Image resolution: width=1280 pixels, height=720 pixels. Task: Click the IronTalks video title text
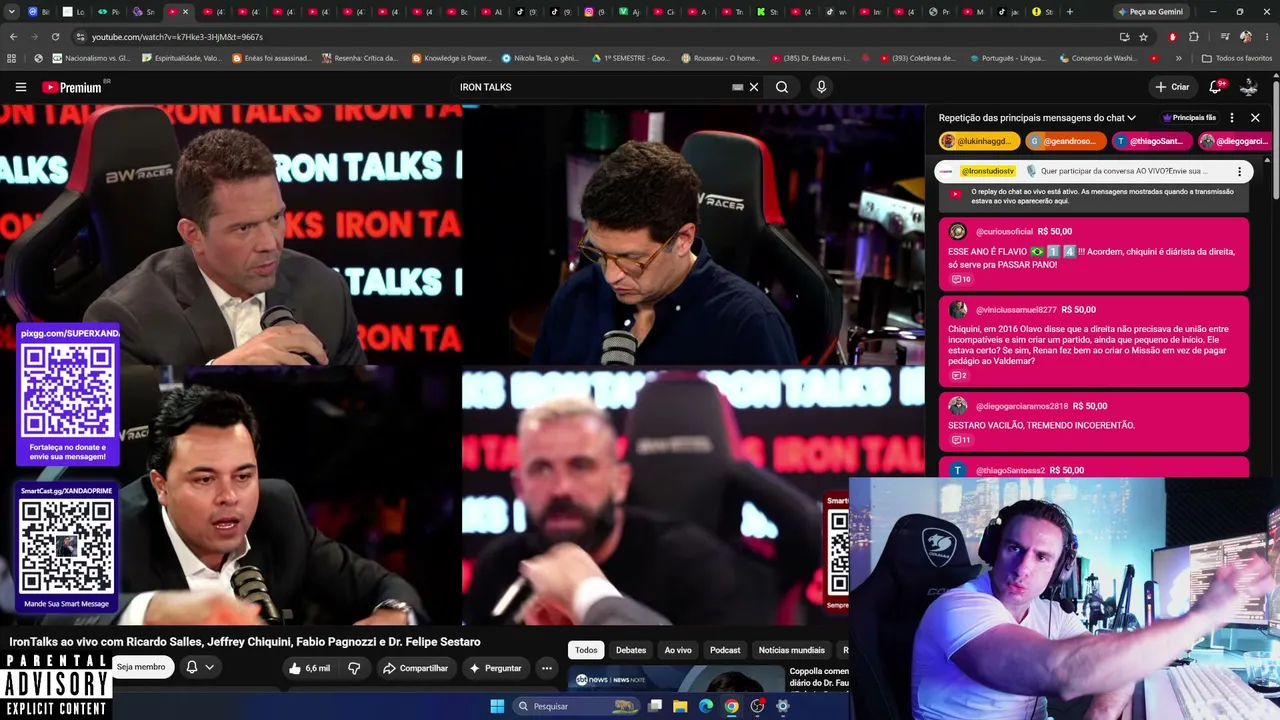click(245, 642)
